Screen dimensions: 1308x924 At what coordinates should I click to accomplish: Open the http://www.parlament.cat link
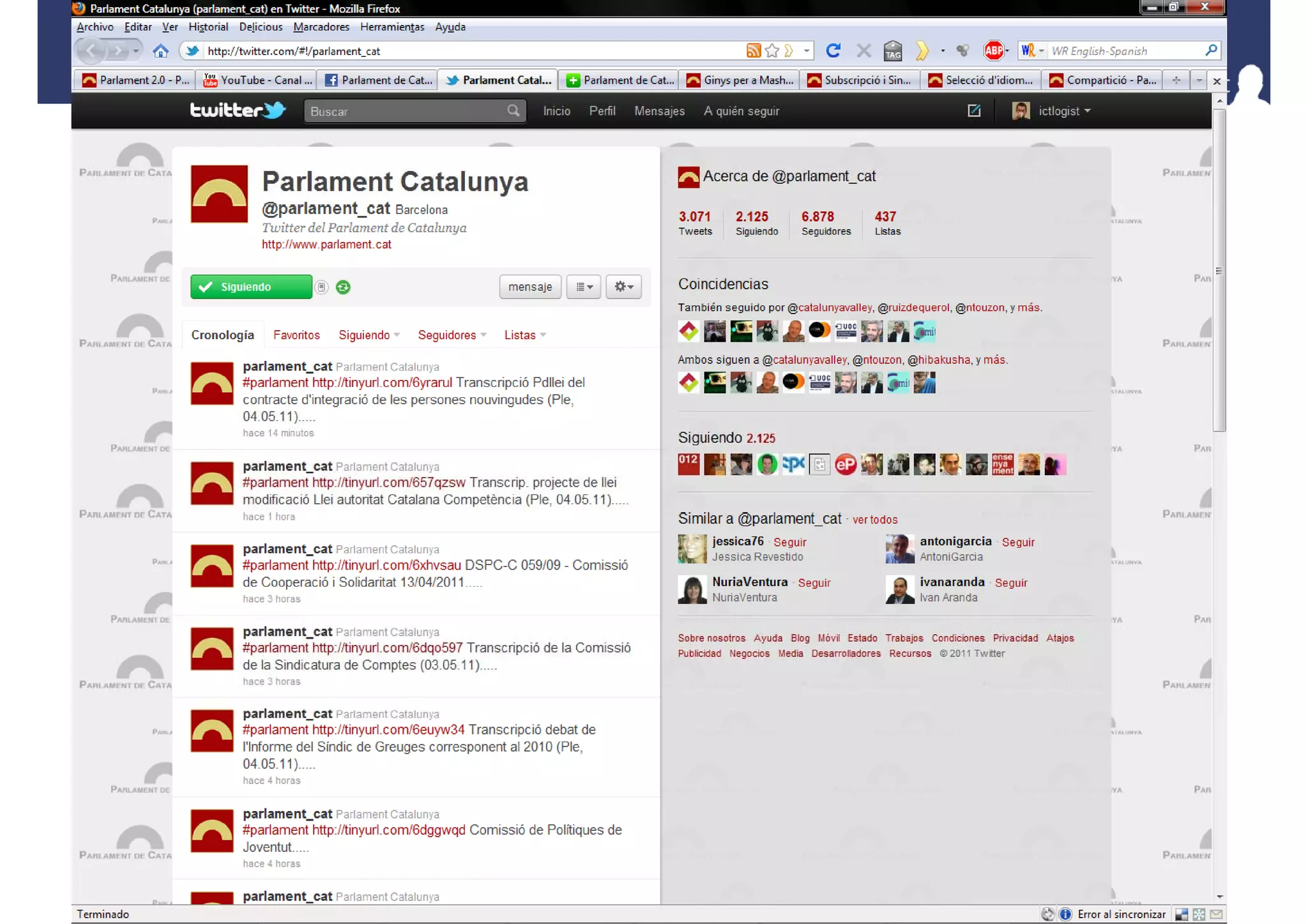pyautogui.click(x=326, y=245)
